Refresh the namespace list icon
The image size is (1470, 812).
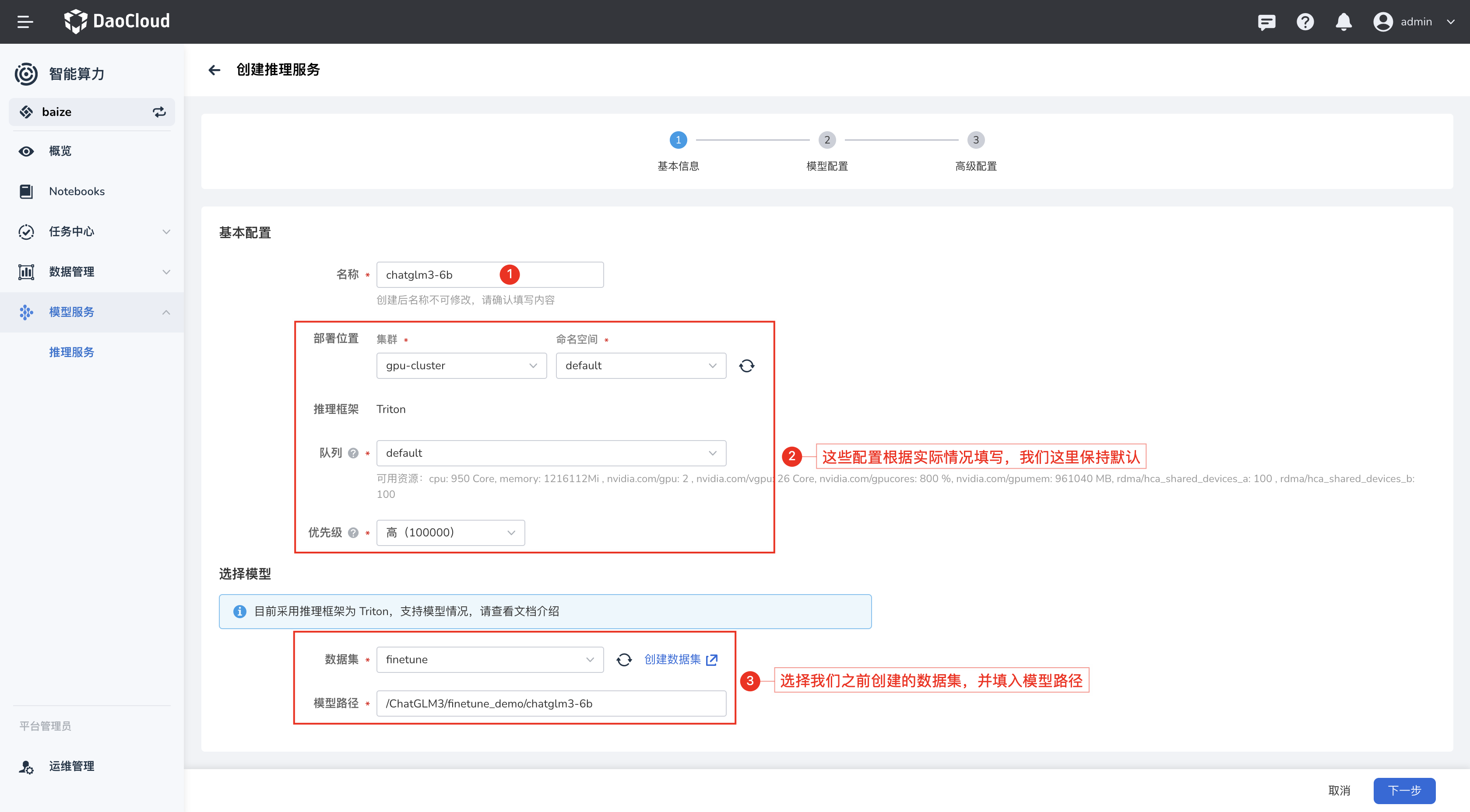[x=746, y=365]
